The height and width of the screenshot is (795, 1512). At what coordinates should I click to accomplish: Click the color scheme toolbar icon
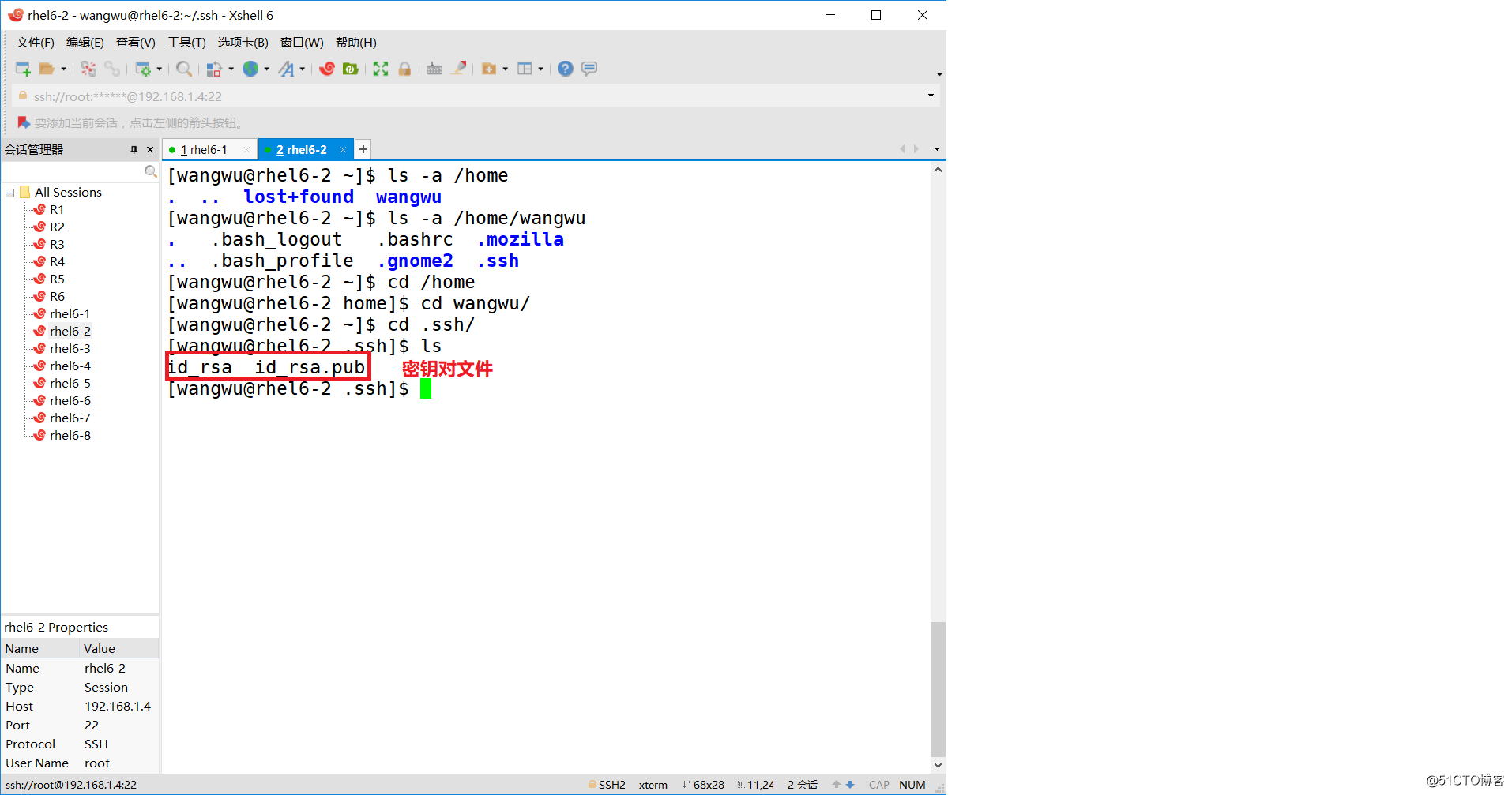click(213, 69)
